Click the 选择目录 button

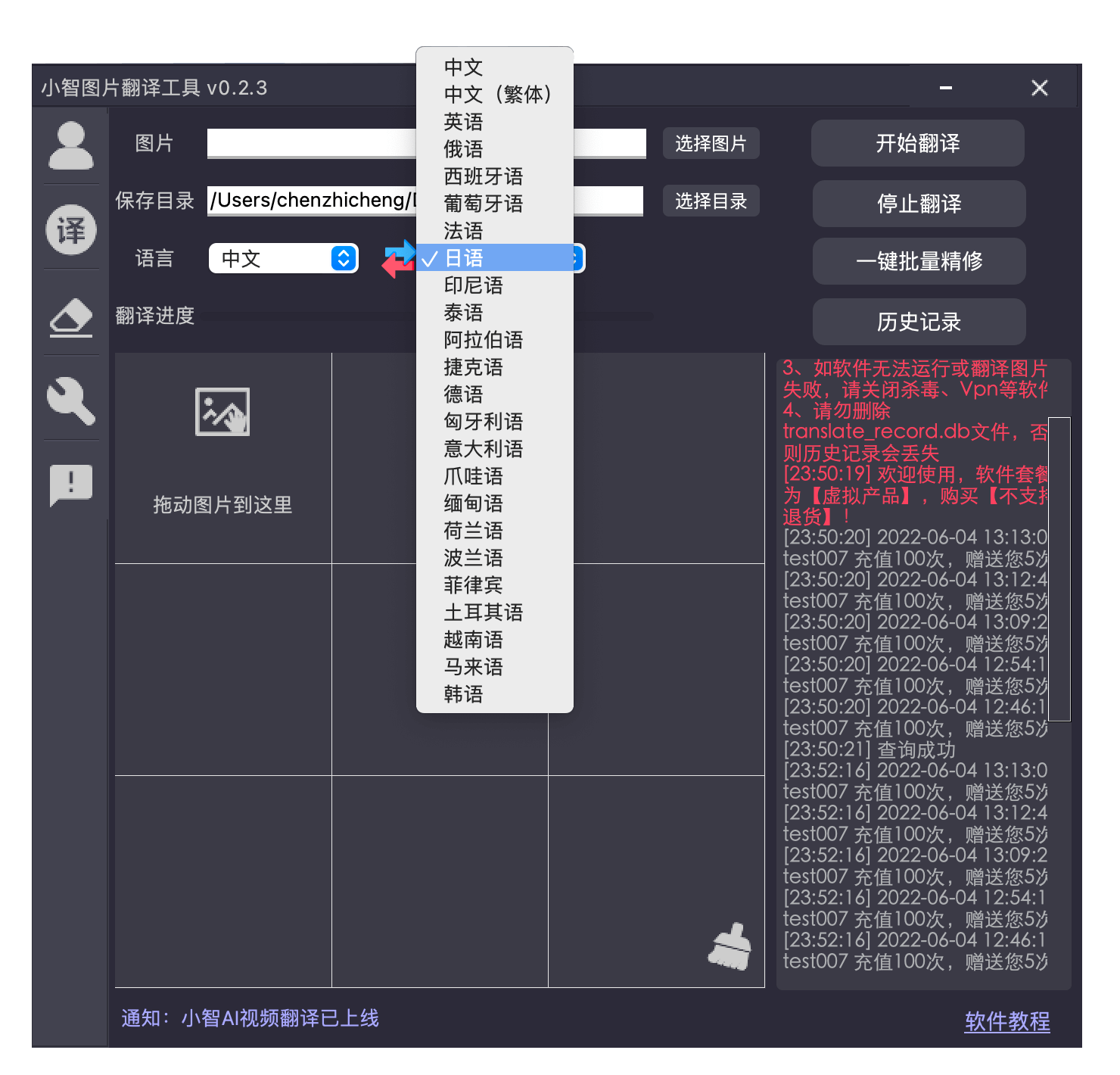tap(711, 201)
